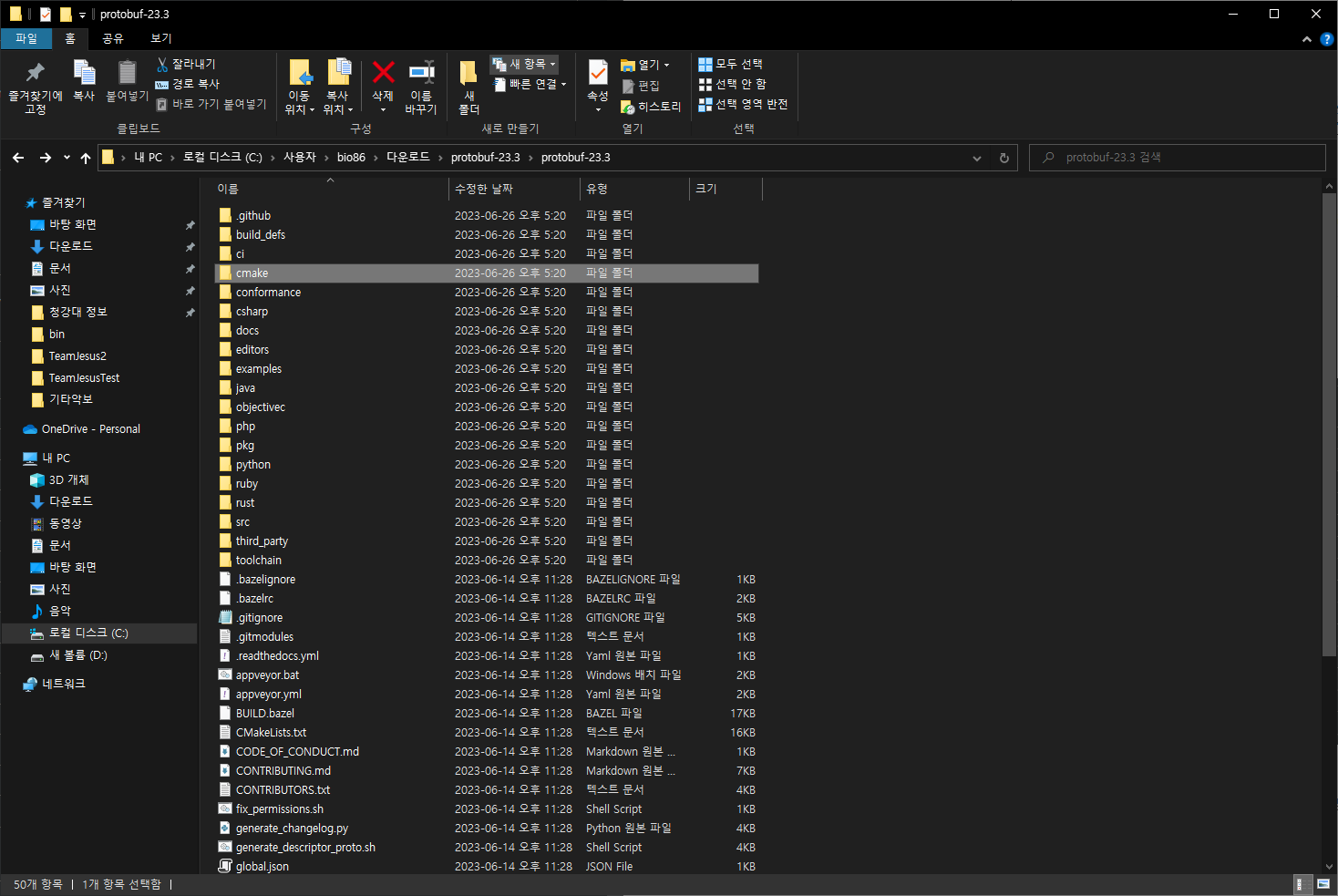Create a 새 폴더 (new folder)
This screenshot has width=1338, height=896.
468,88
